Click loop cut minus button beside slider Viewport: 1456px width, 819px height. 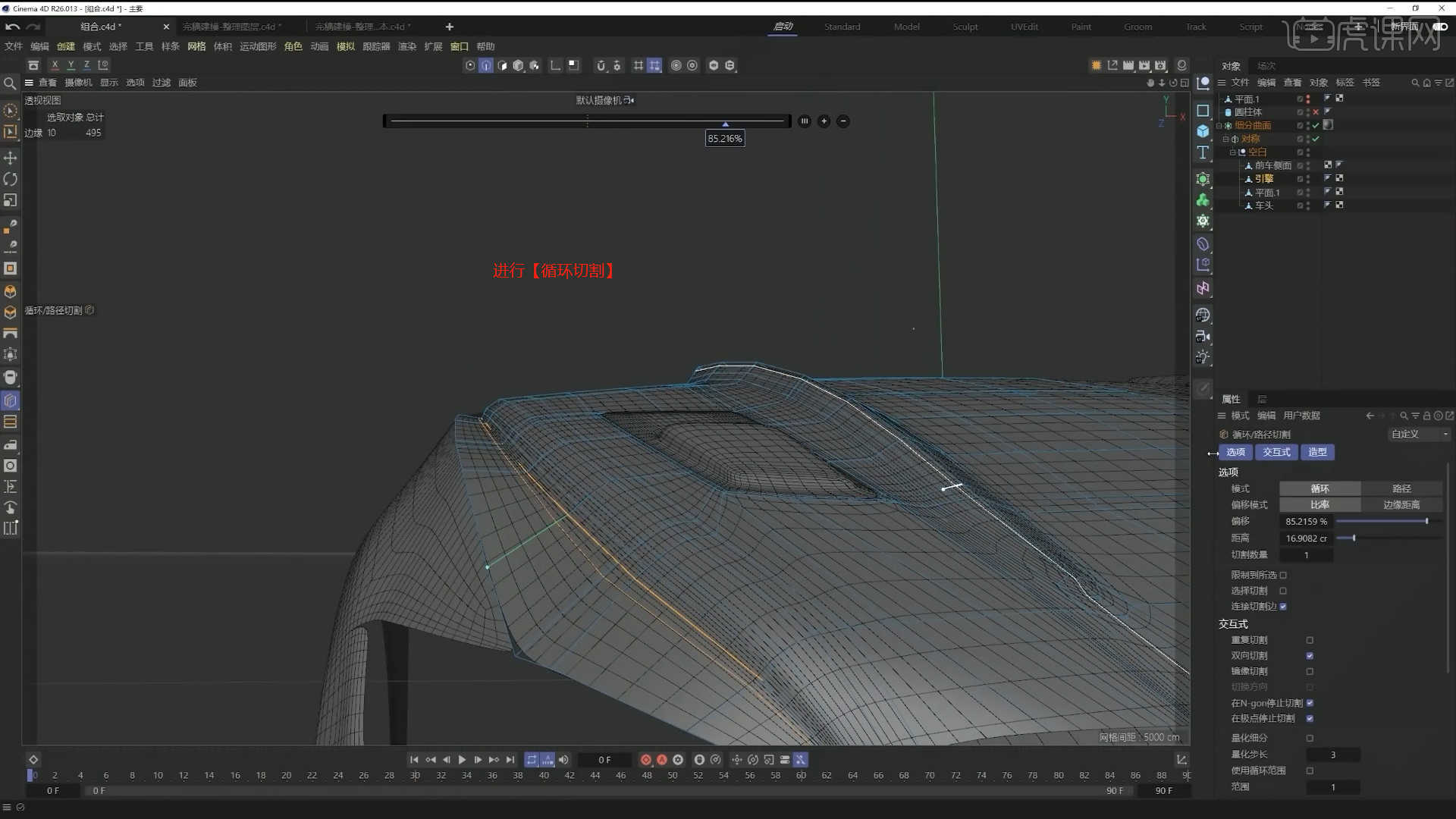coord(843,121)
